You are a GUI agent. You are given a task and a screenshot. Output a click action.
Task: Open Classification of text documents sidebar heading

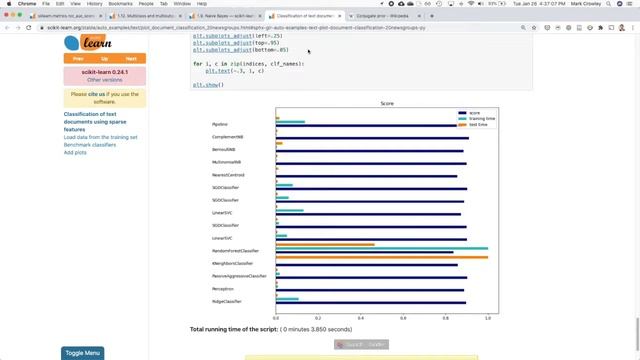click(95, 122)
